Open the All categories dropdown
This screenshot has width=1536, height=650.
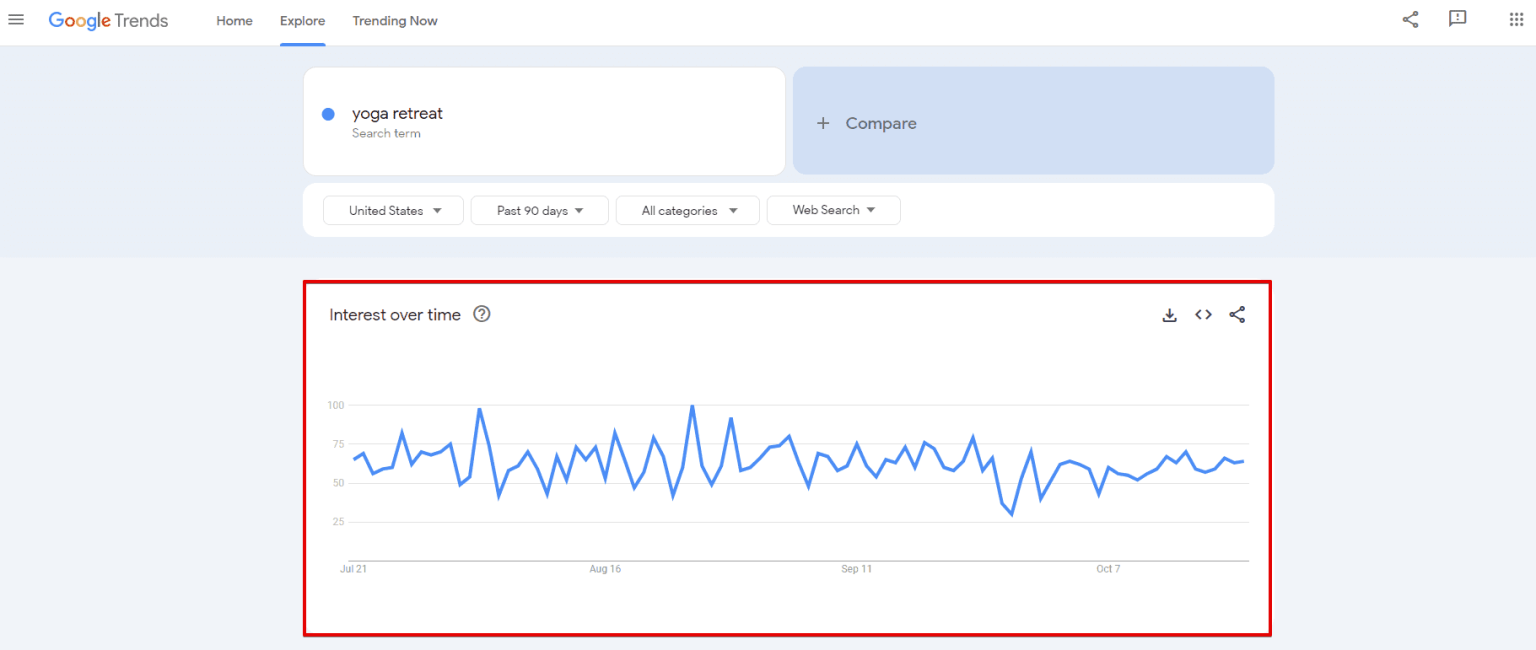coord(687,210)
